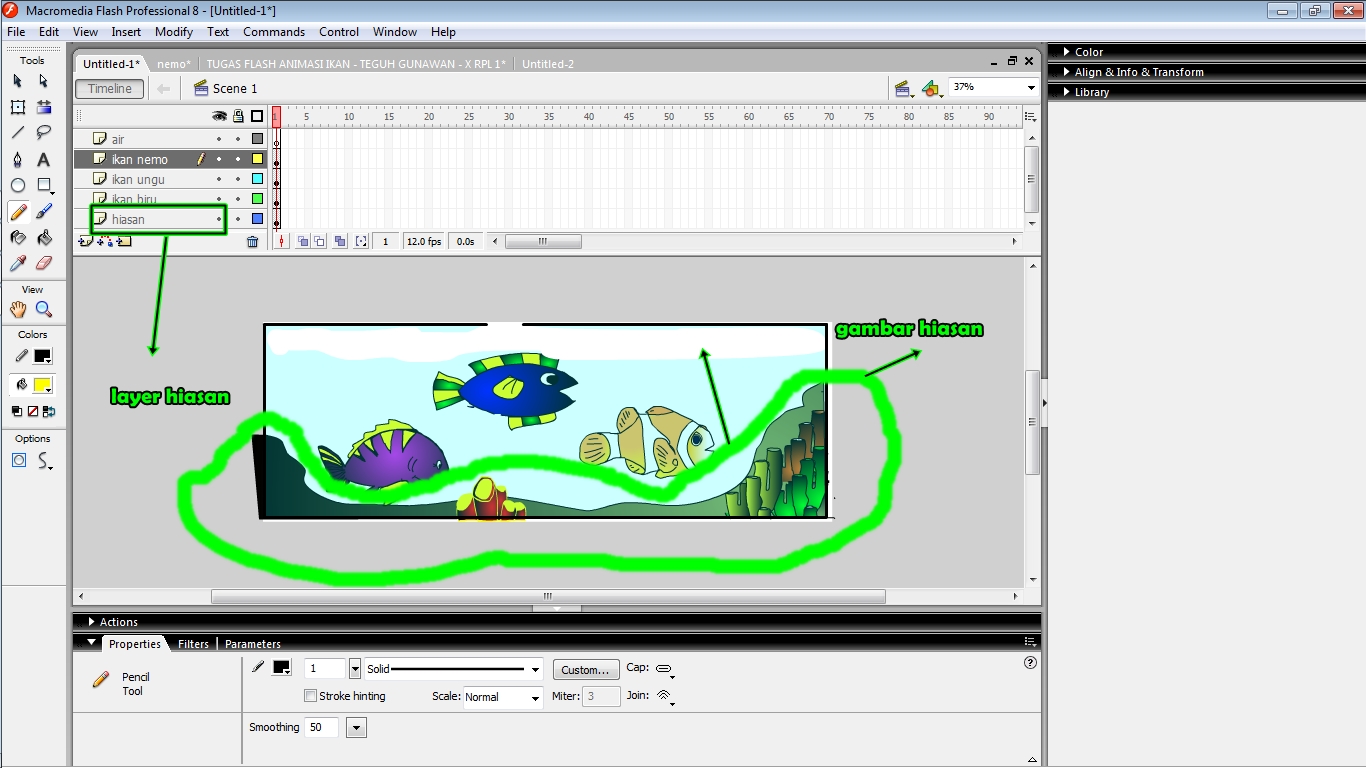This screenshot has height=768, width=1366.
Task: Select the Lasso tool
Action: coord(44,133)
